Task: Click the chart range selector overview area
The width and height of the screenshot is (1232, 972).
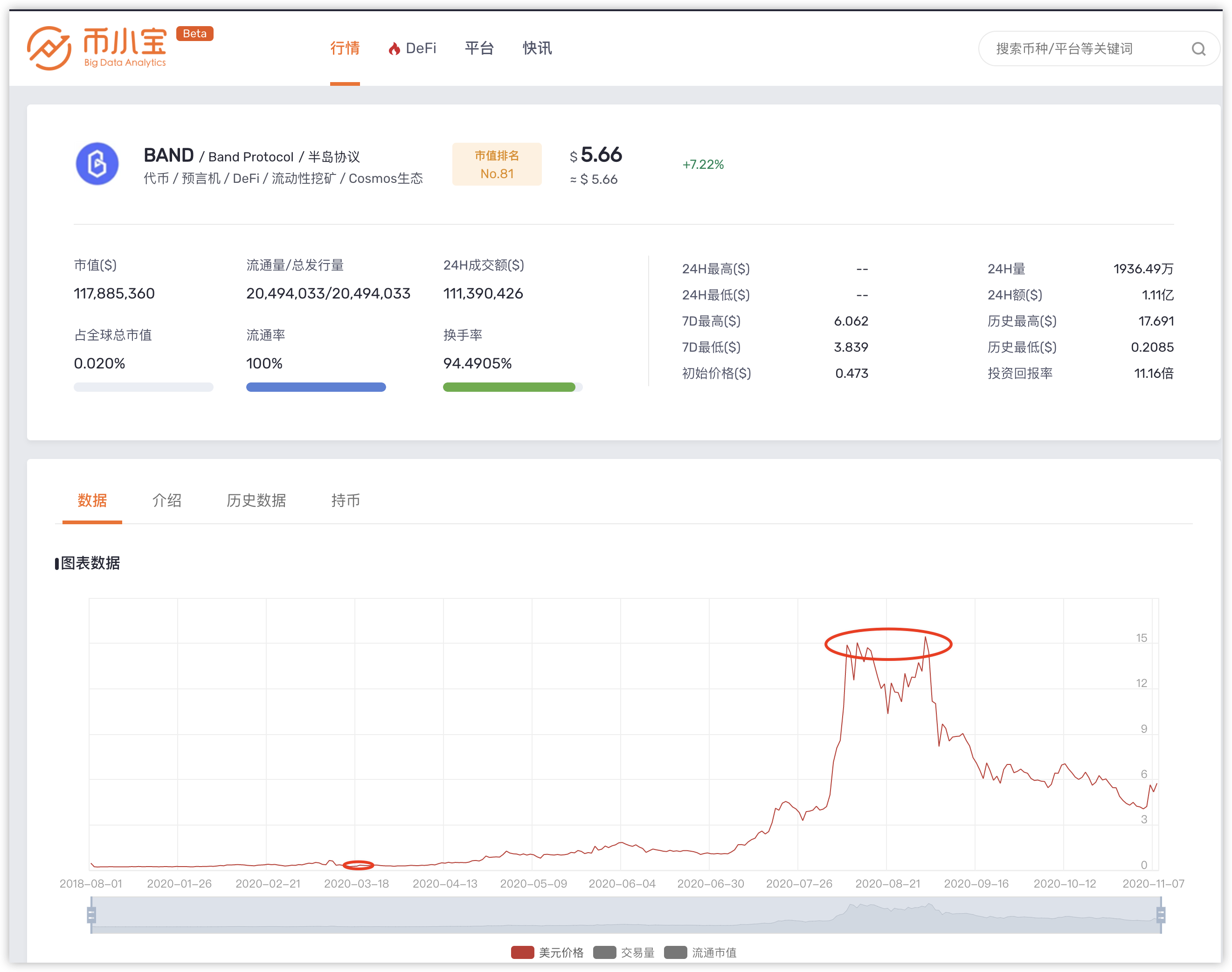Action: coord(626,915)
